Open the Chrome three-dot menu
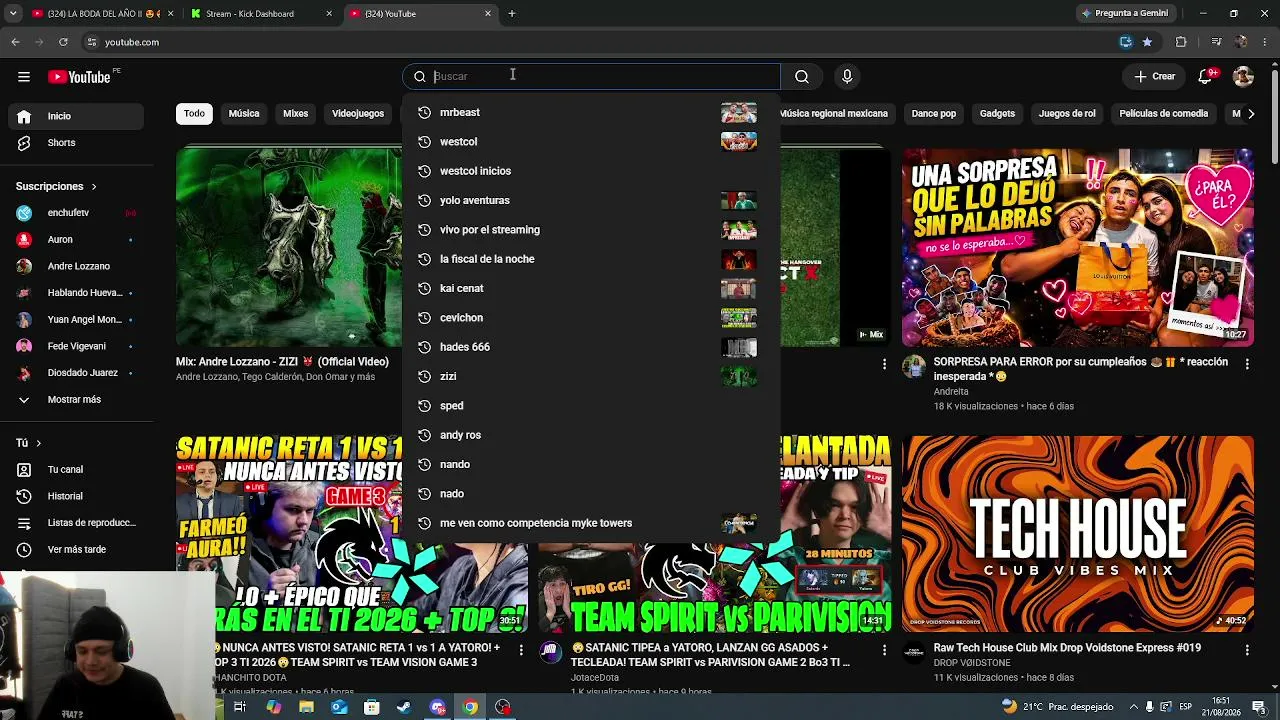1280x720 pixels. pyautogui.click(x=1265, y=42)
